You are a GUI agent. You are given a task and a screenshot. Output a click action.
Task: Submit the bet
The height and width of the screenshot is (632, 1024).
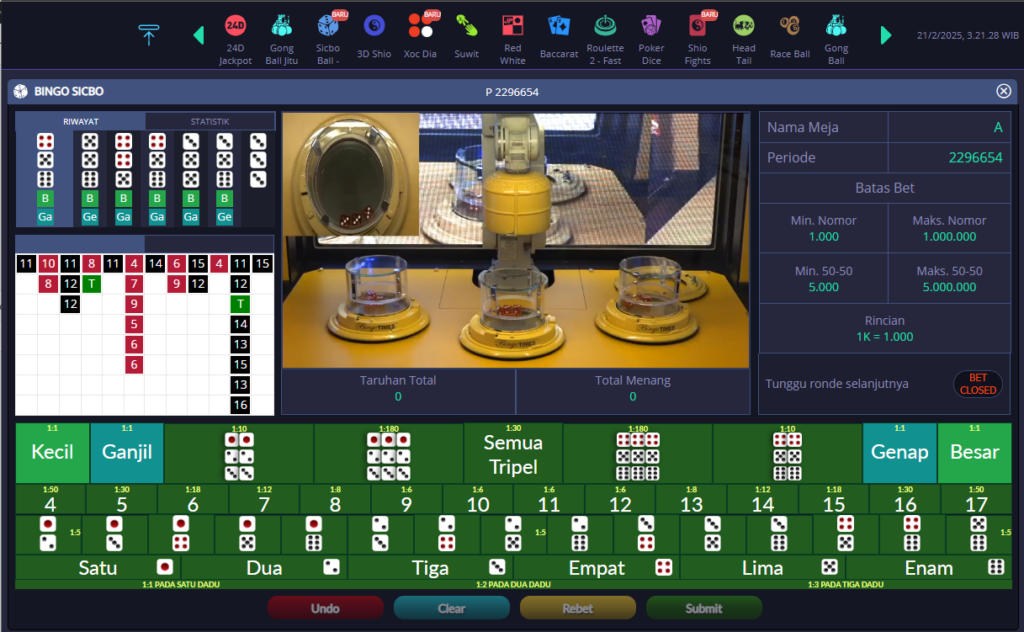pyautogui.click(x=704, y=608)
